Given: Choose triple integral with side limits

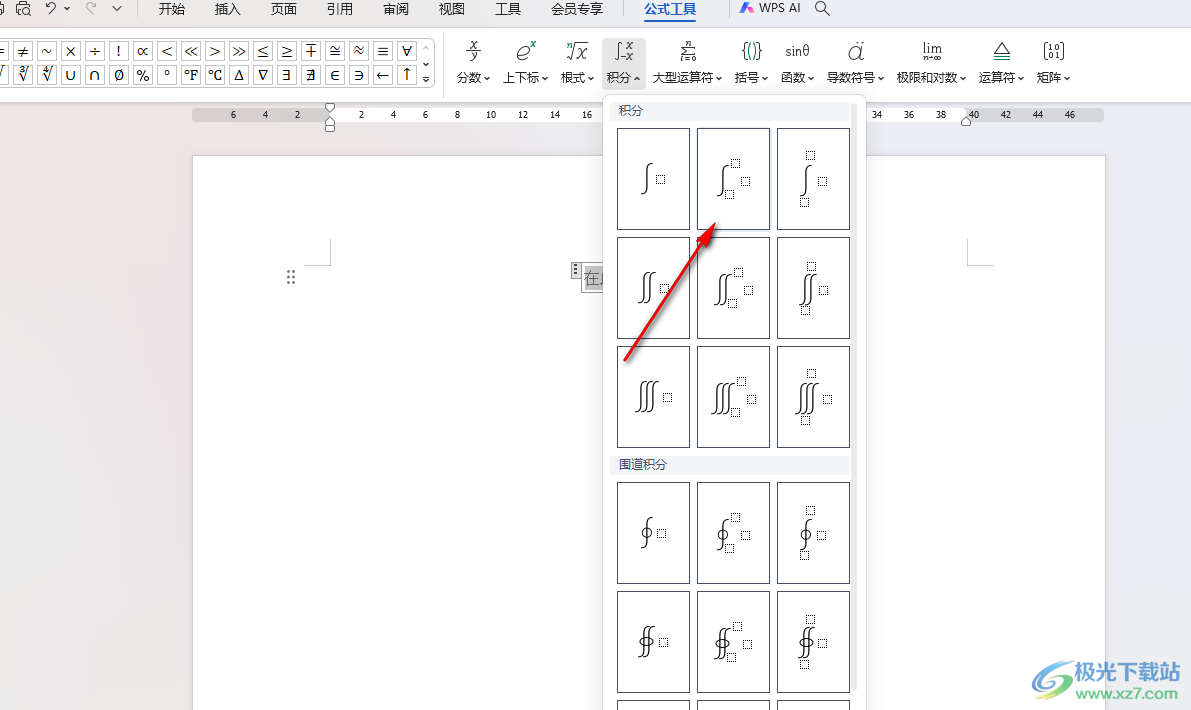Looking at the screenshot, I should [x=733, y=397].
